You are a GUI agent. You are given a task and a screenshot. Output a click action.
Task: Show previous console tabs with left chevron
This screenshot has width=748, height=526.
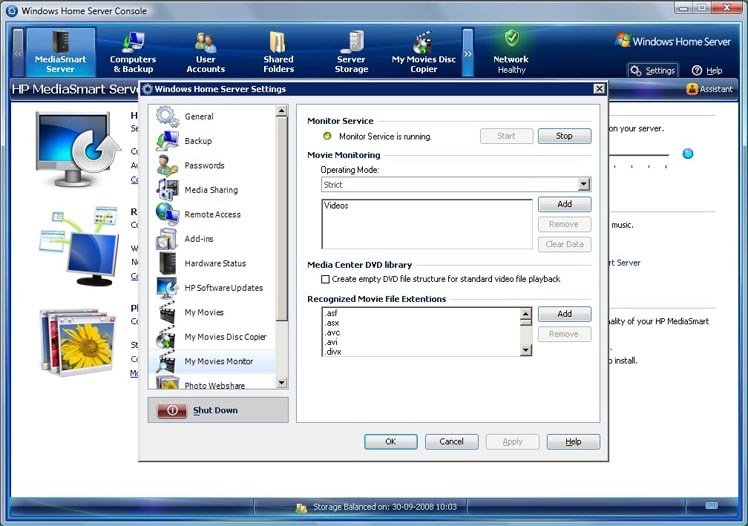18,52
